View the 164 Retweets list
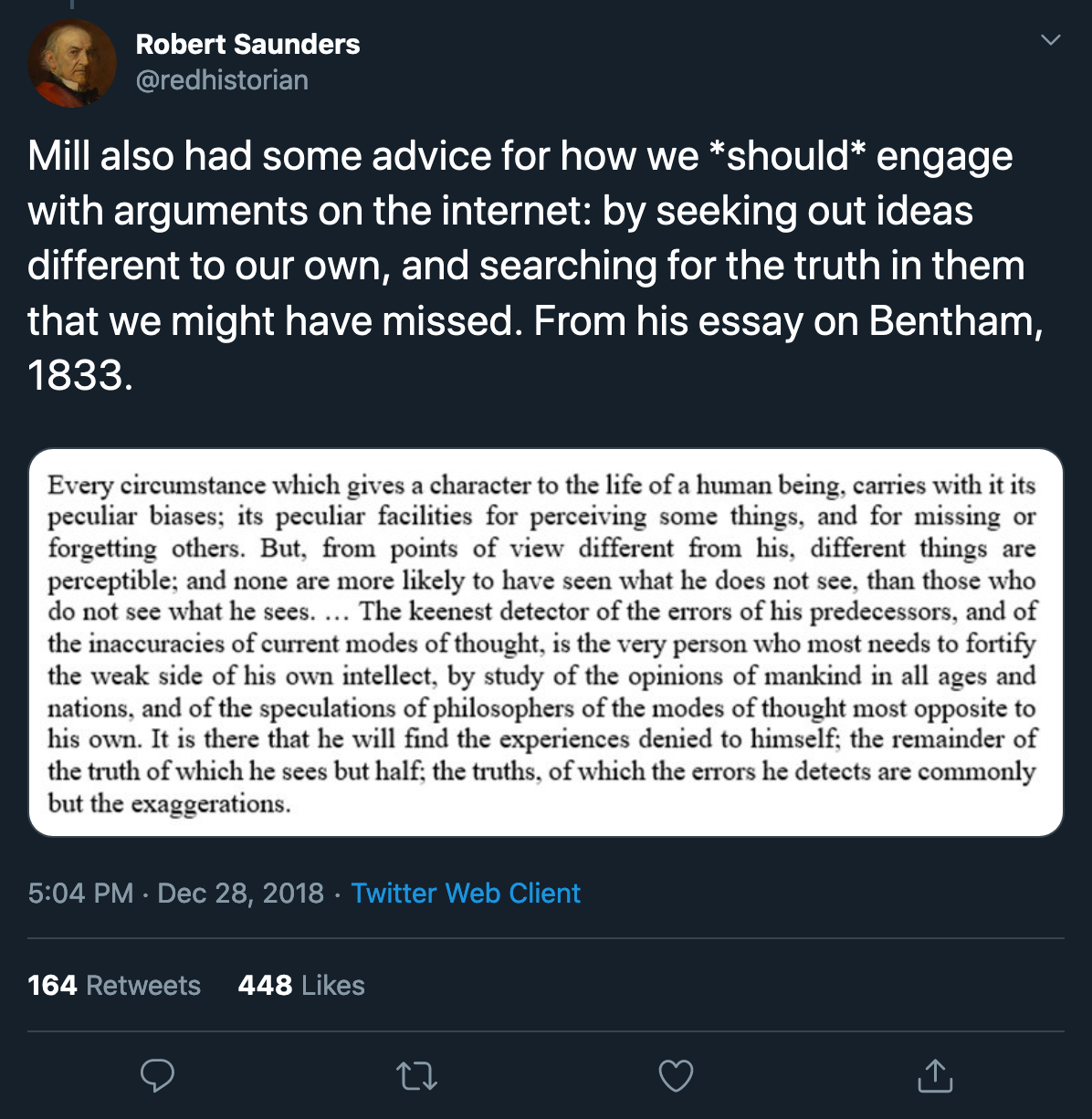This screenshot has width=1092, height=1119. pyautogui.click(x=114, y=986)
